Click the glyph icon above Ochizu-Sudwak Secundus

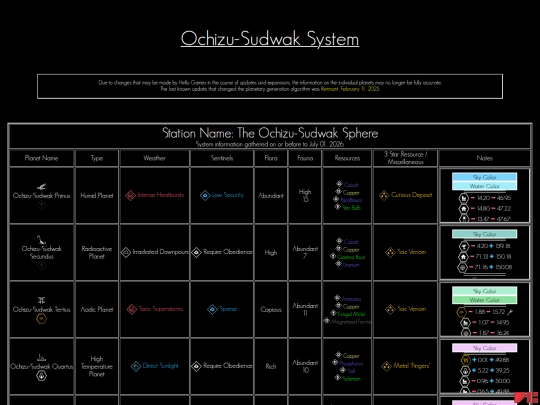tap(41, 240)
